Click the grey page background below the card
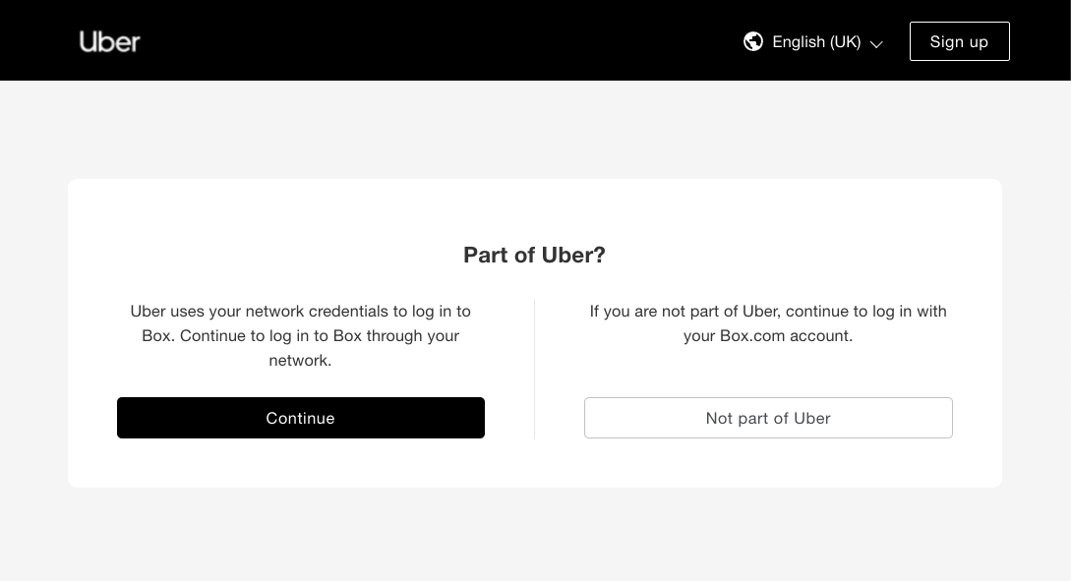This screenshot has width=1071, height=581. [x=535, y=535]
